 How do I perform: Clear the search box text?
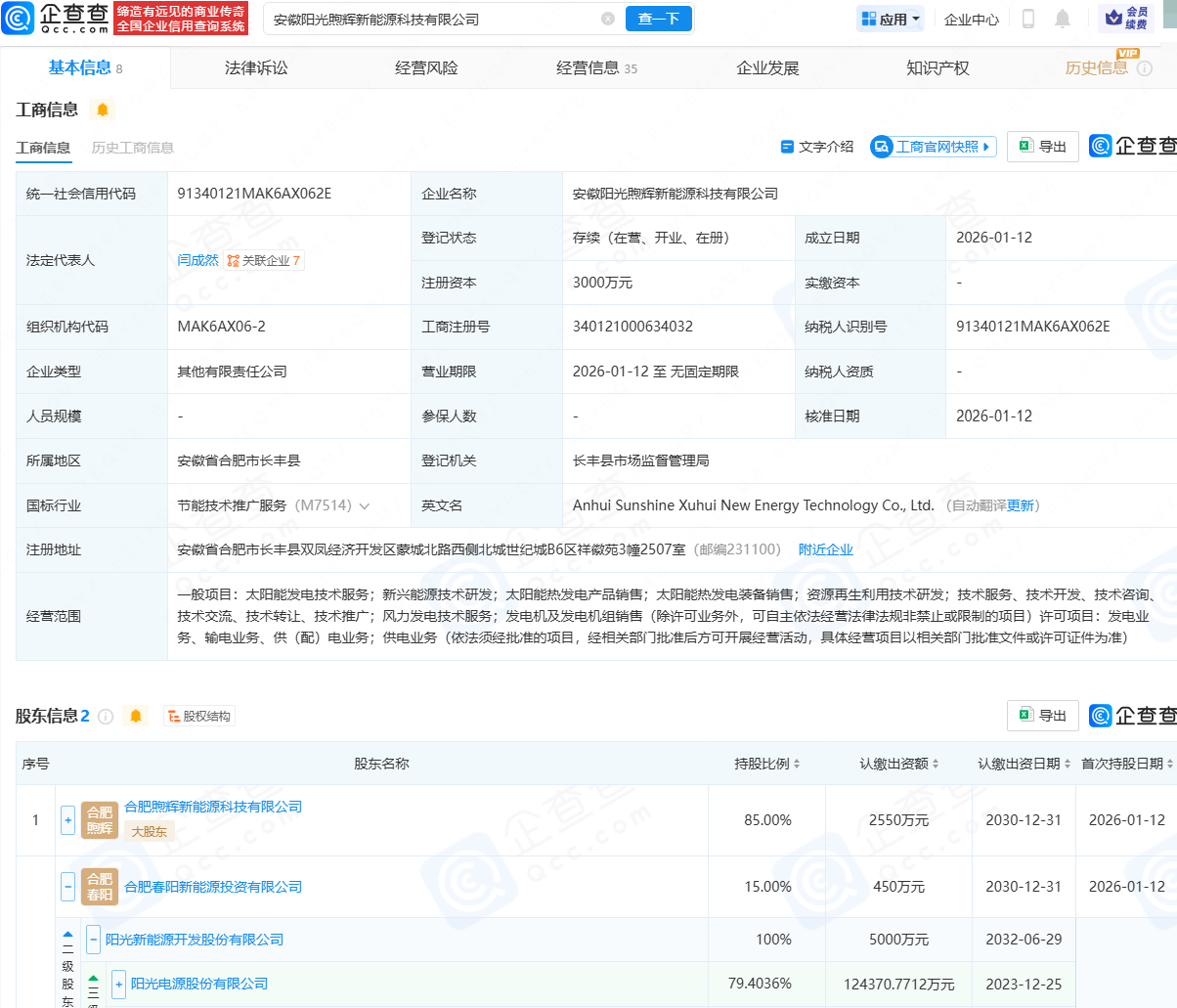click(x=608, y=19)
